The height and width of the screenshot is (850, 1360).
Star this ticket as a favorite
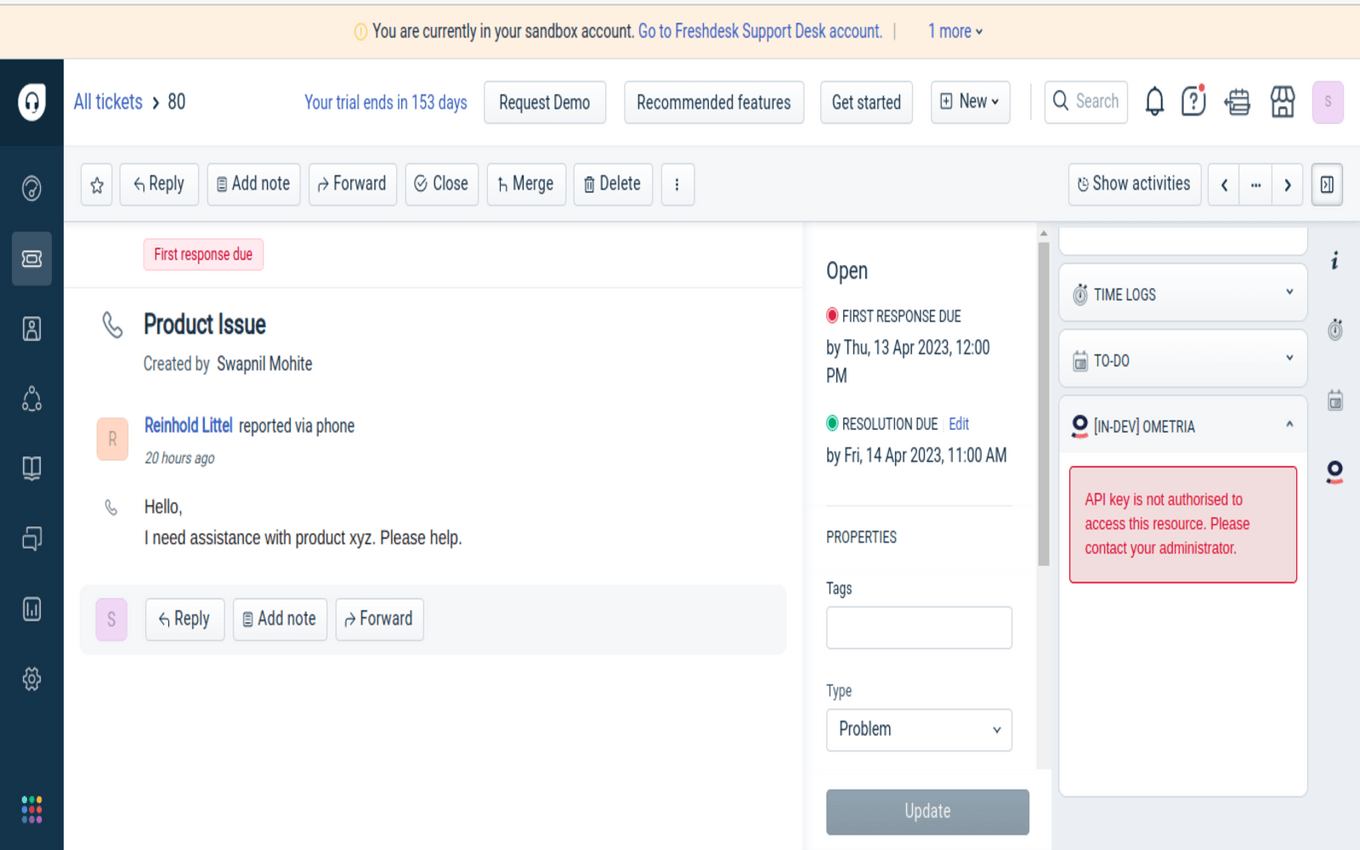point(96,184)
